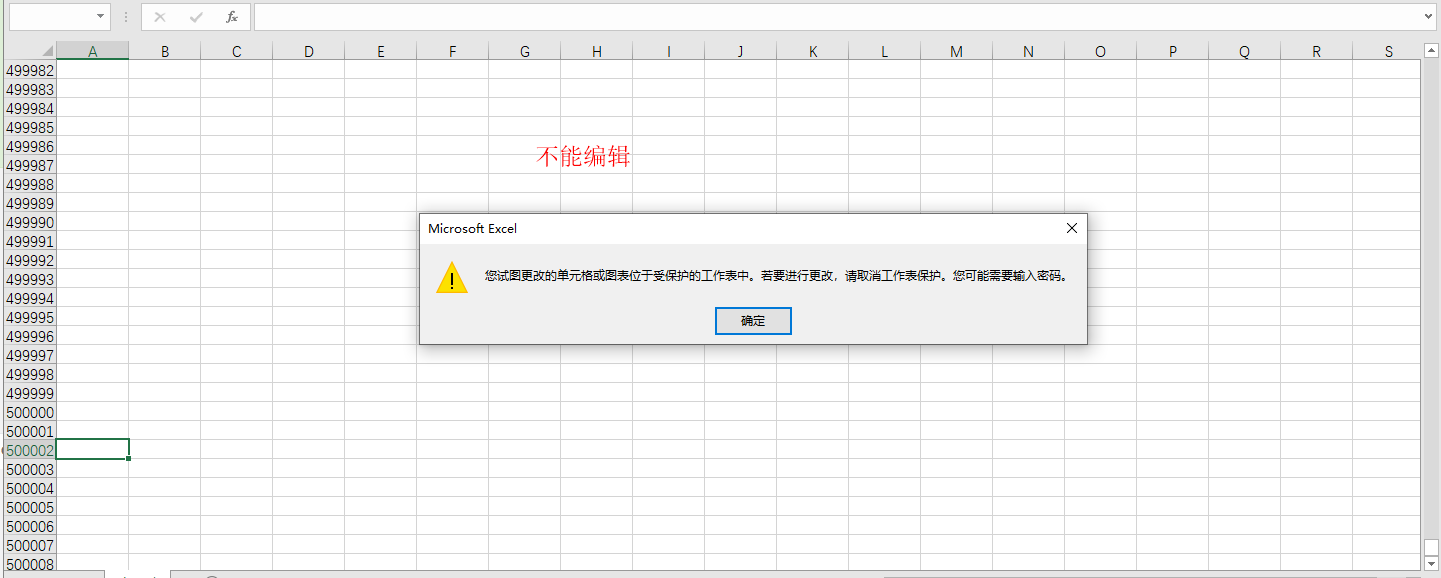
Task: Expand the formula bar with the right-edge chevron
Action: point(1430,16)
